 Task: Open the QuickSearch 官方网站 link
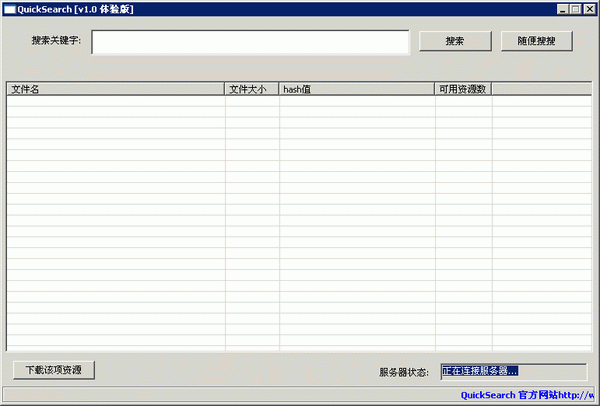coord(527,395)
